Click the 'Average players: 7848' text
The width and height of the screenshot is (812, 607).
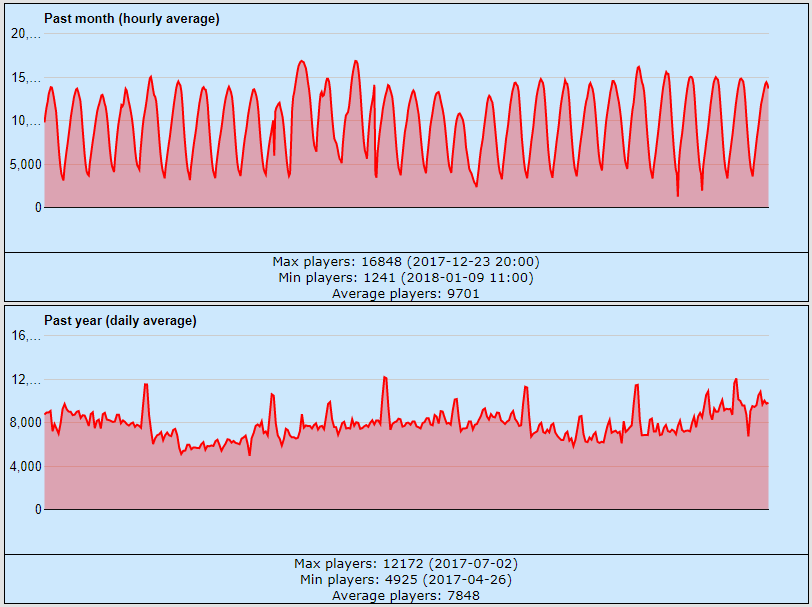tap(406, 596)
